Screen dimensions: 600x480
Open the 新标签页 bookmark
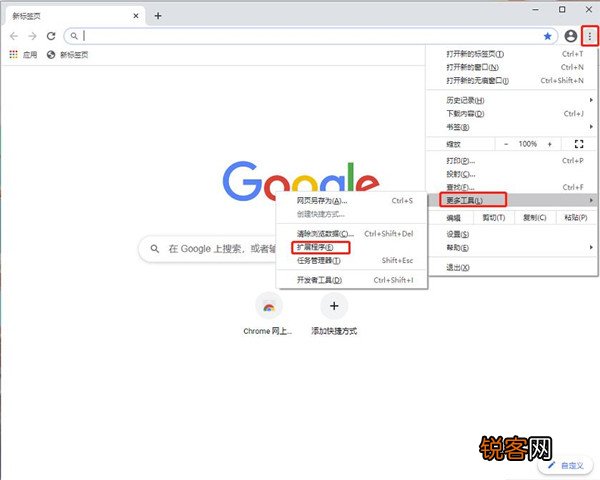(x=67, y=55)
